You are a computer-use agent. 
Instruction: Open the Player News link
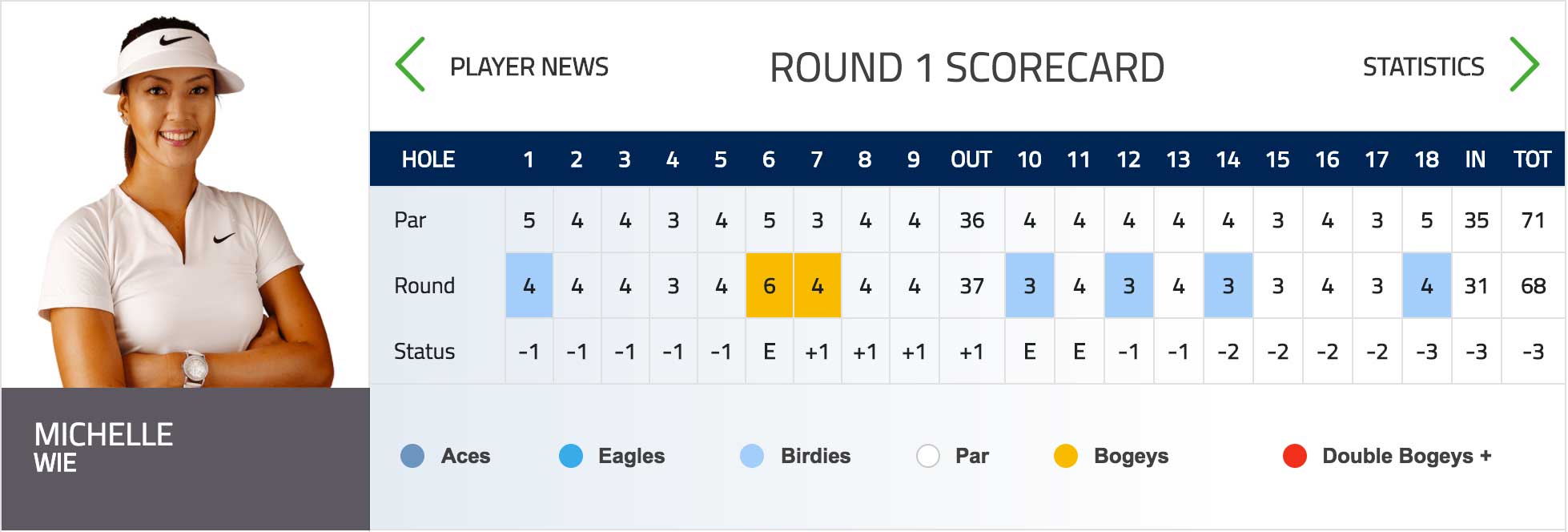529,66
